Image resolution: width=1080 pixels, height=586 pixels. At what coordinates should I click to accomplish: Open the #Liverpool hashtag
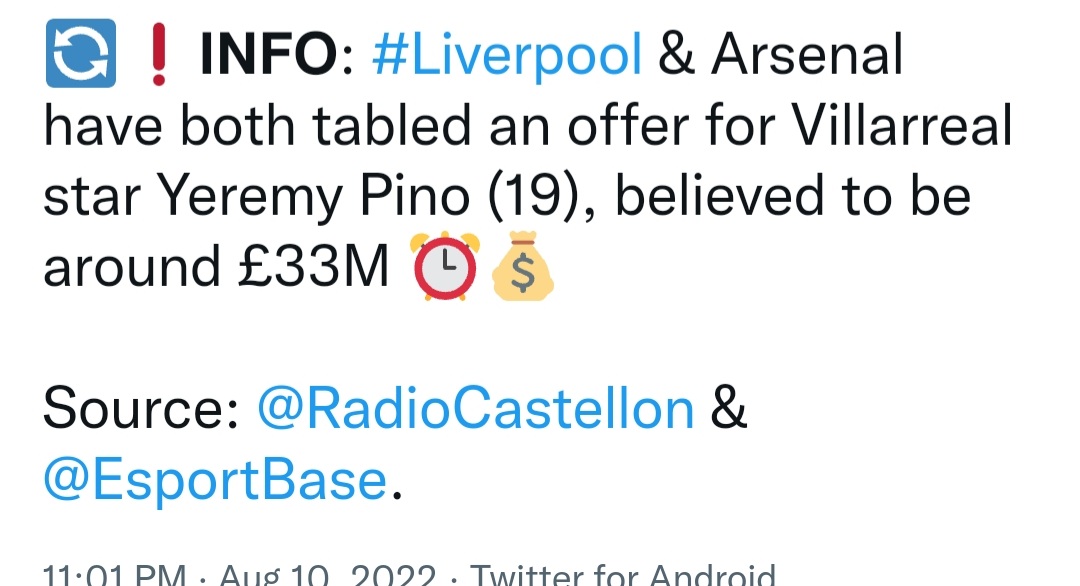click(x=506, y=56)
